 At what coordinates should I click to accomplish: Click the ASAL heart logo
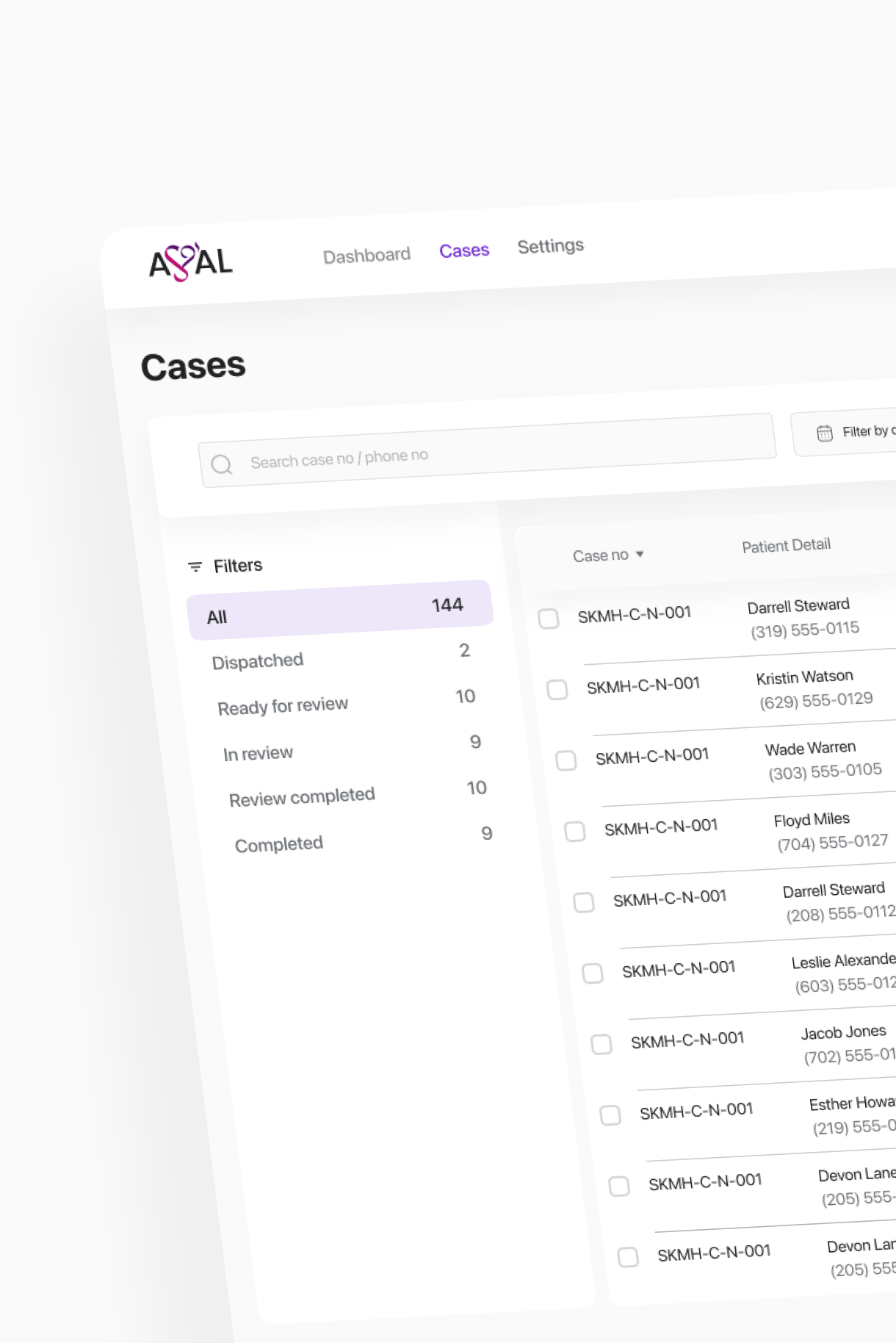point(190,262)
